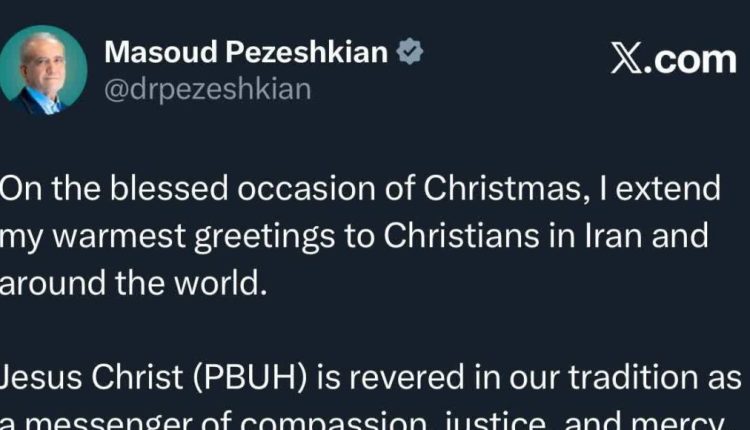This screenshot has width=750, height=430.
Task: Open the Masoud Pezeshkian display name
Action: [x=245, y=53]
